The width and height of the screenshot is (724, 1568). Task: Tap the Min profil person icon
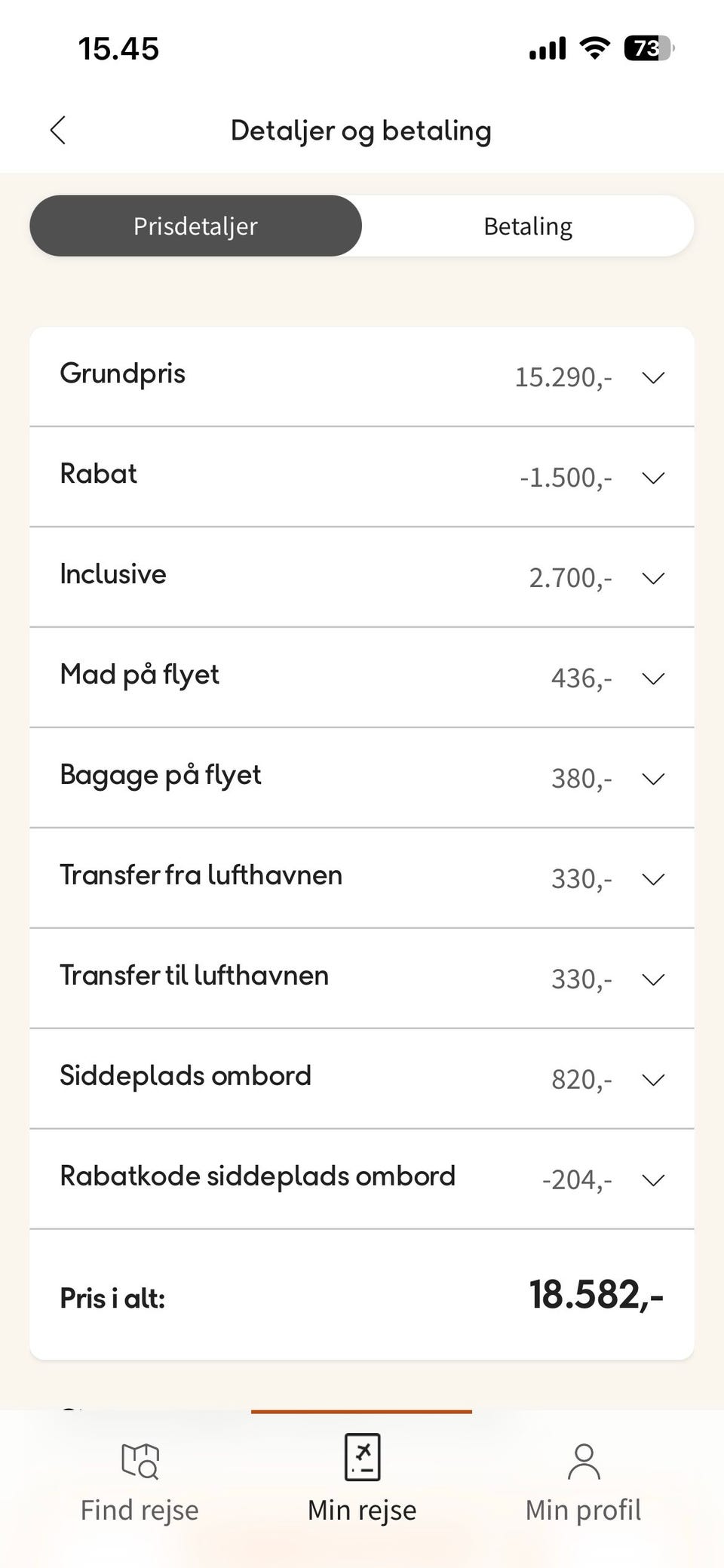[x=584, y=1461]
